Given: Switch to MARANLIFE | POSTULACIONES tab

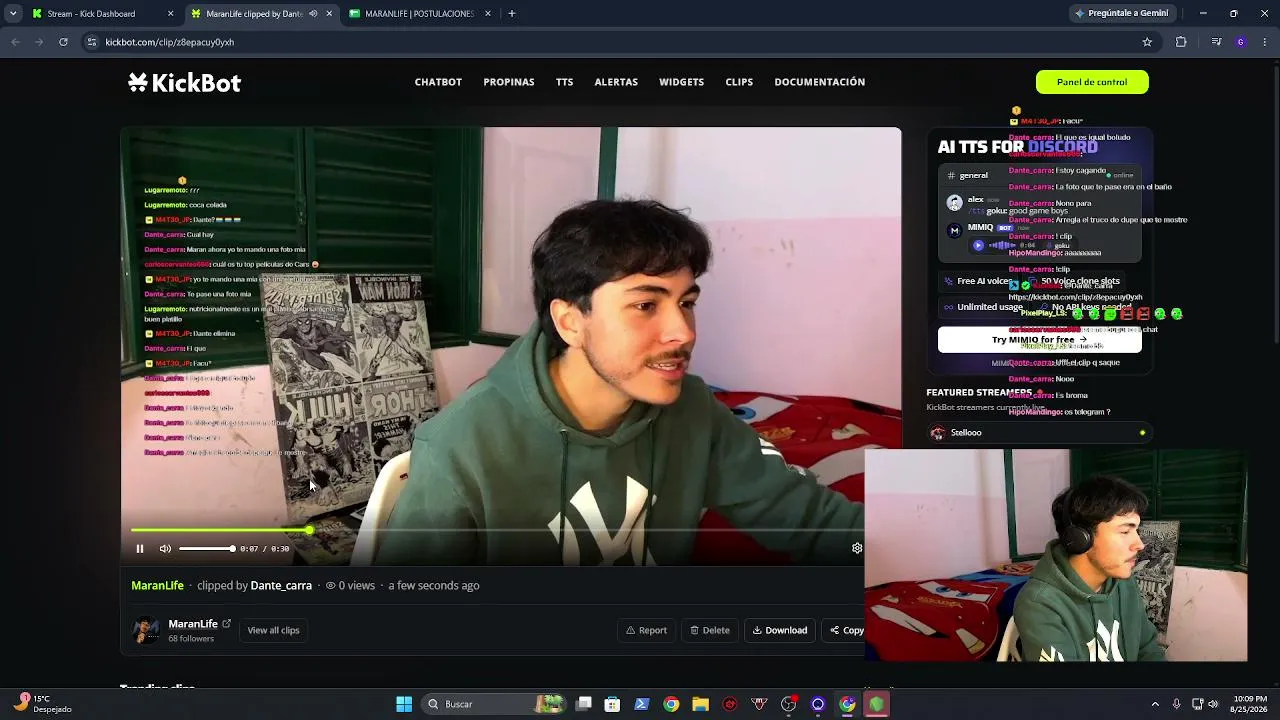Looking at the screenshot, I should point(419,14).
